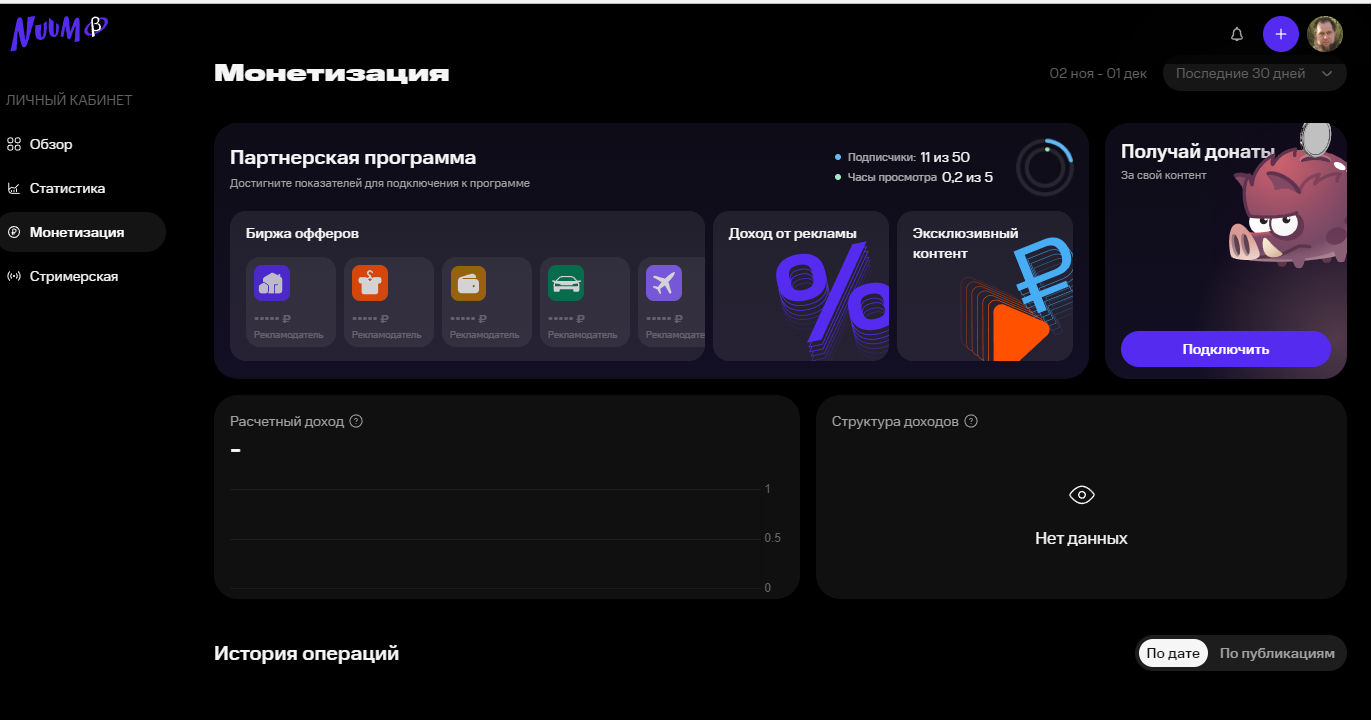Screen dimensions: 1371x720
Task: Click help icon next to Структура доходов
Action: click(x=970, y=421)
